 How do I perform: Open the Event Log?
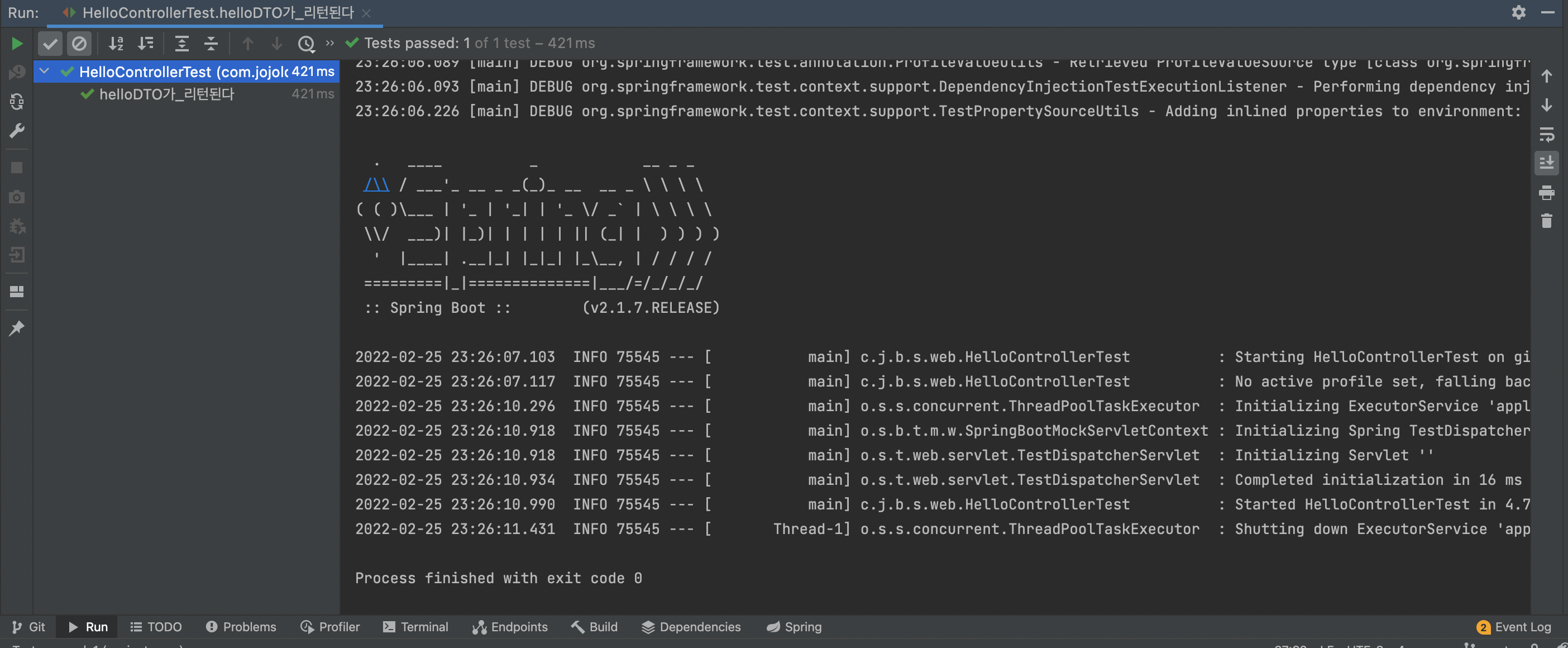point(1514,627)
